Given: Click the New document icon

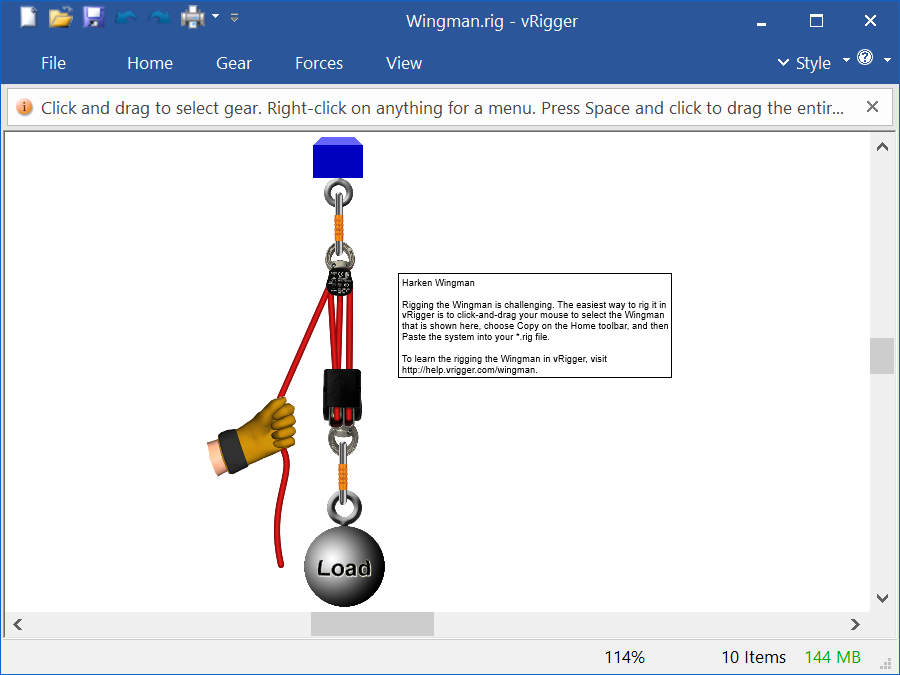Looking at the screenshot, I should point(28,17).
